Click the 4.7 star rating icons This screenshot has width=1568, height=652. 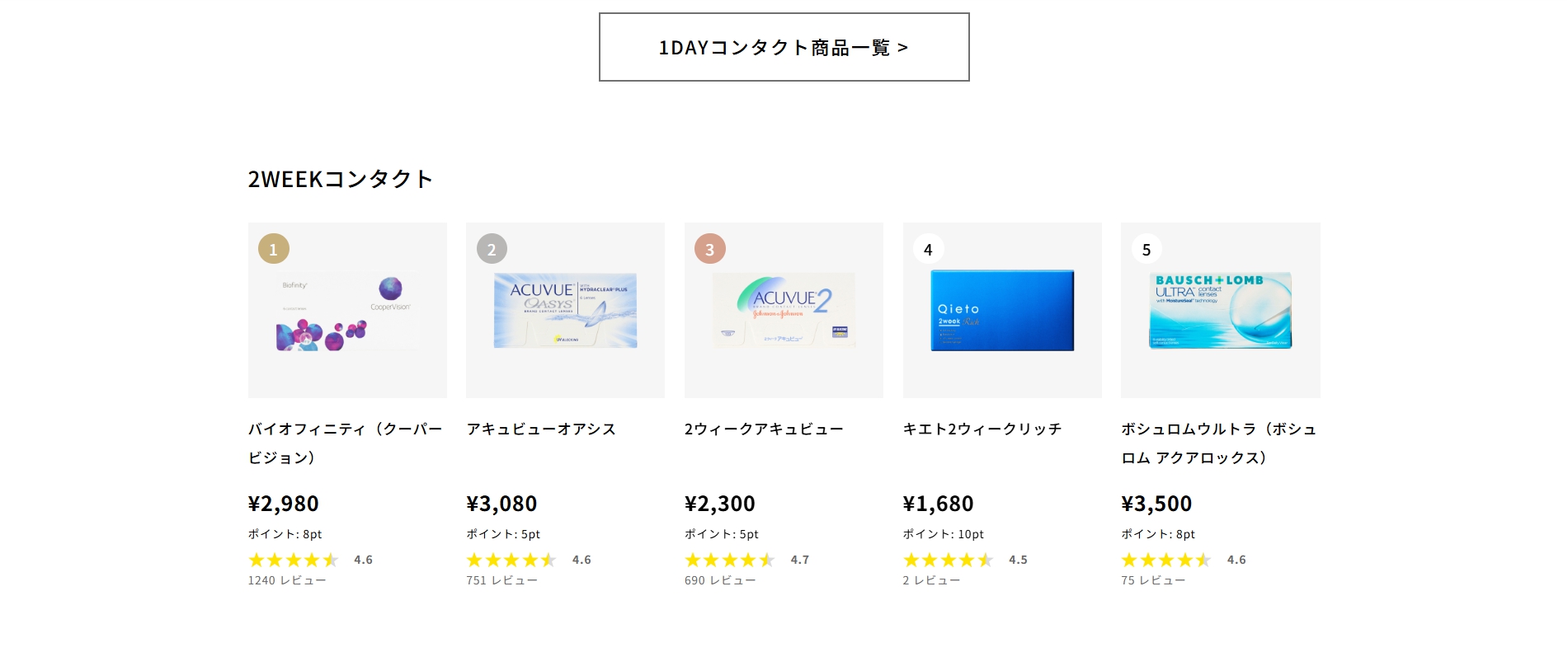[x=730, y=560]
